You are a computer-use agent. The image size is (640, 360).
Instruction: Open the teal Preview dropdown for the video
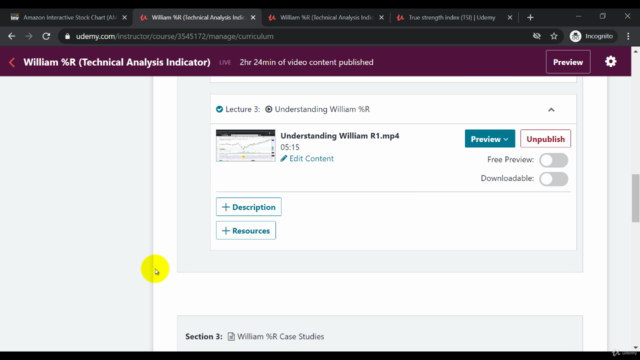tap(490, 139)
